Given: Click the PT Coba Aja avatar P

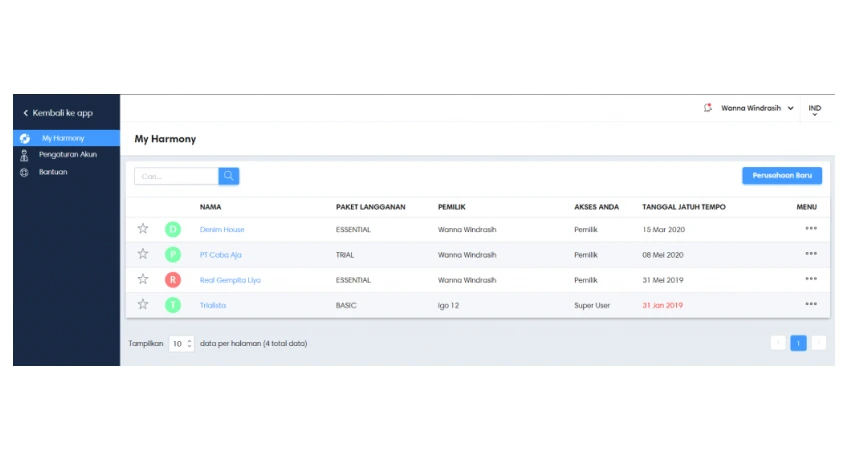Looking at the screenshot, I should [x=173, y=255].
